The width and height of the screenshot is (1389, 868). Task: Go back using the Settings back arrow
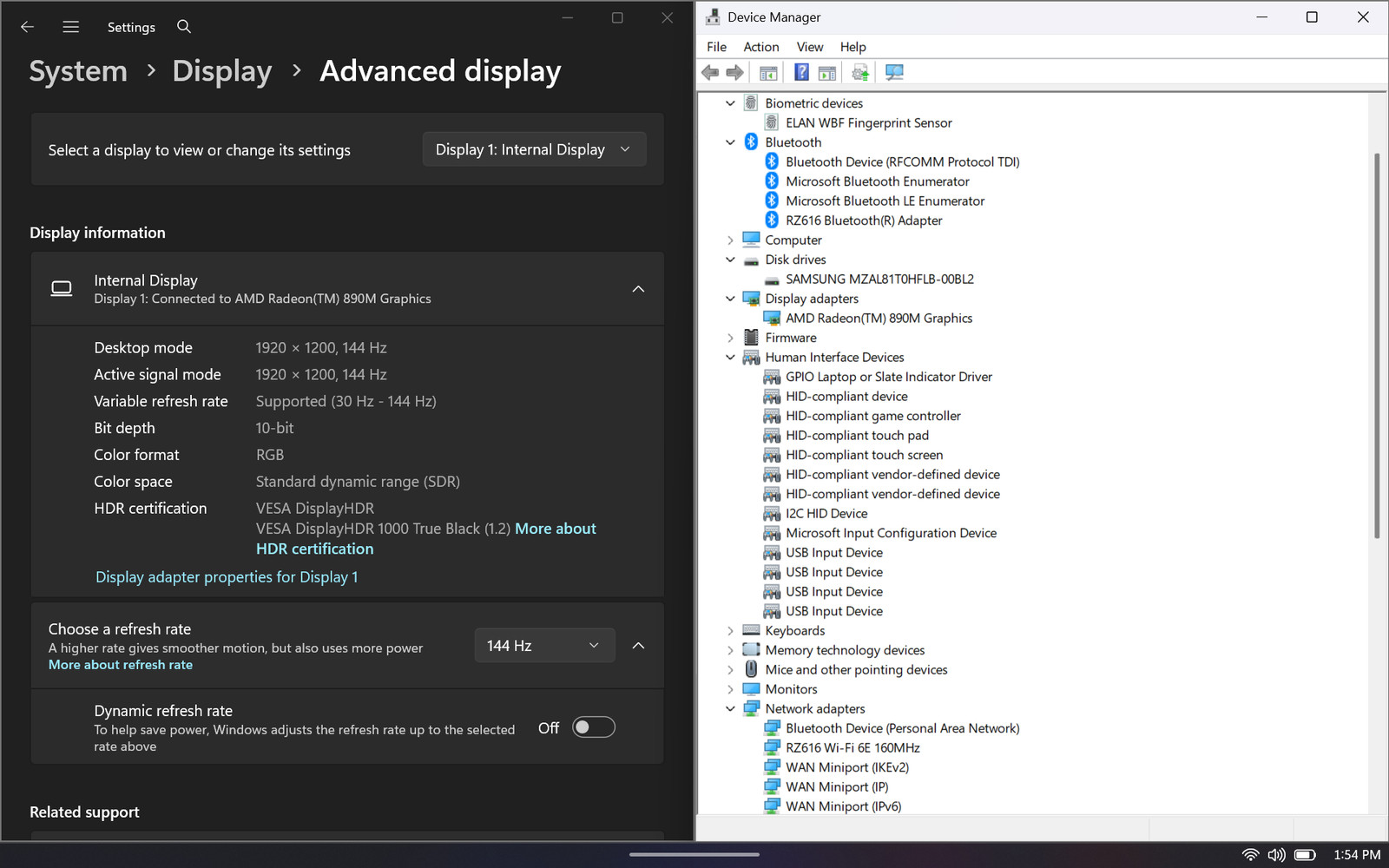click(27, 27)
